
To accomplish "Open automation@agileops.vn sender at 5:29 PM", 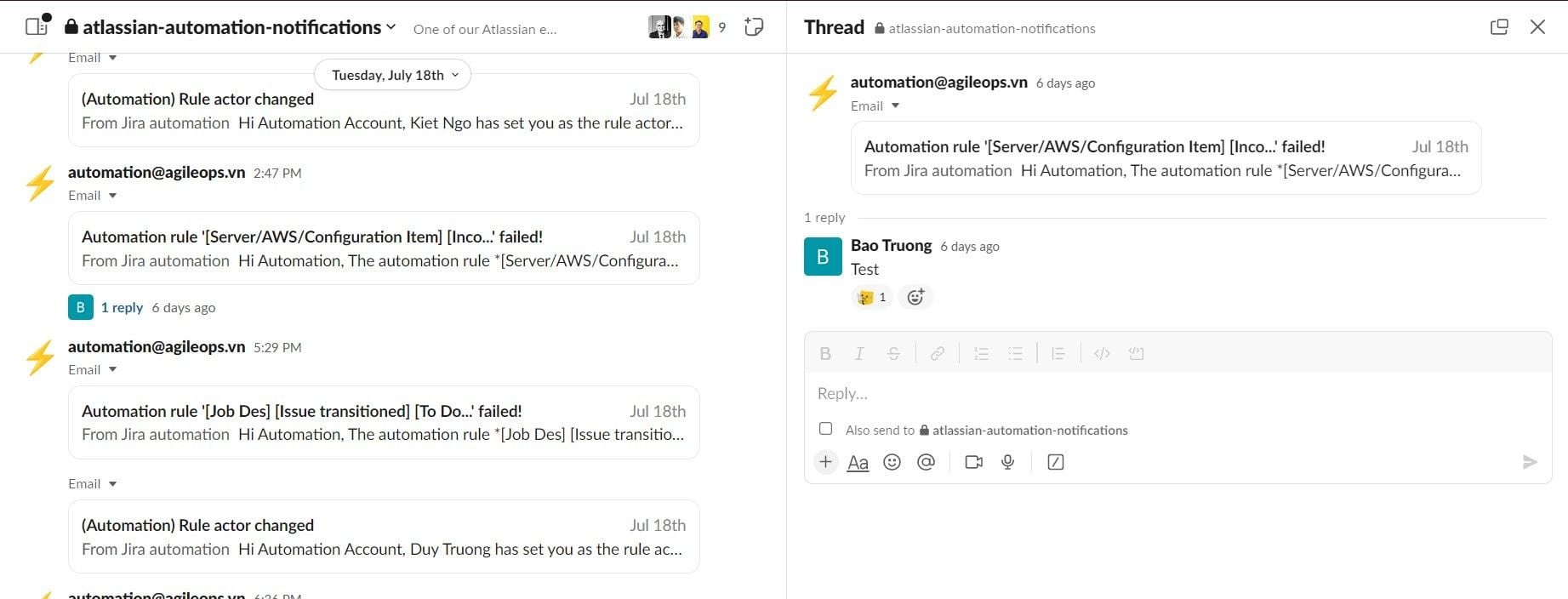I will tap(157, 346).
